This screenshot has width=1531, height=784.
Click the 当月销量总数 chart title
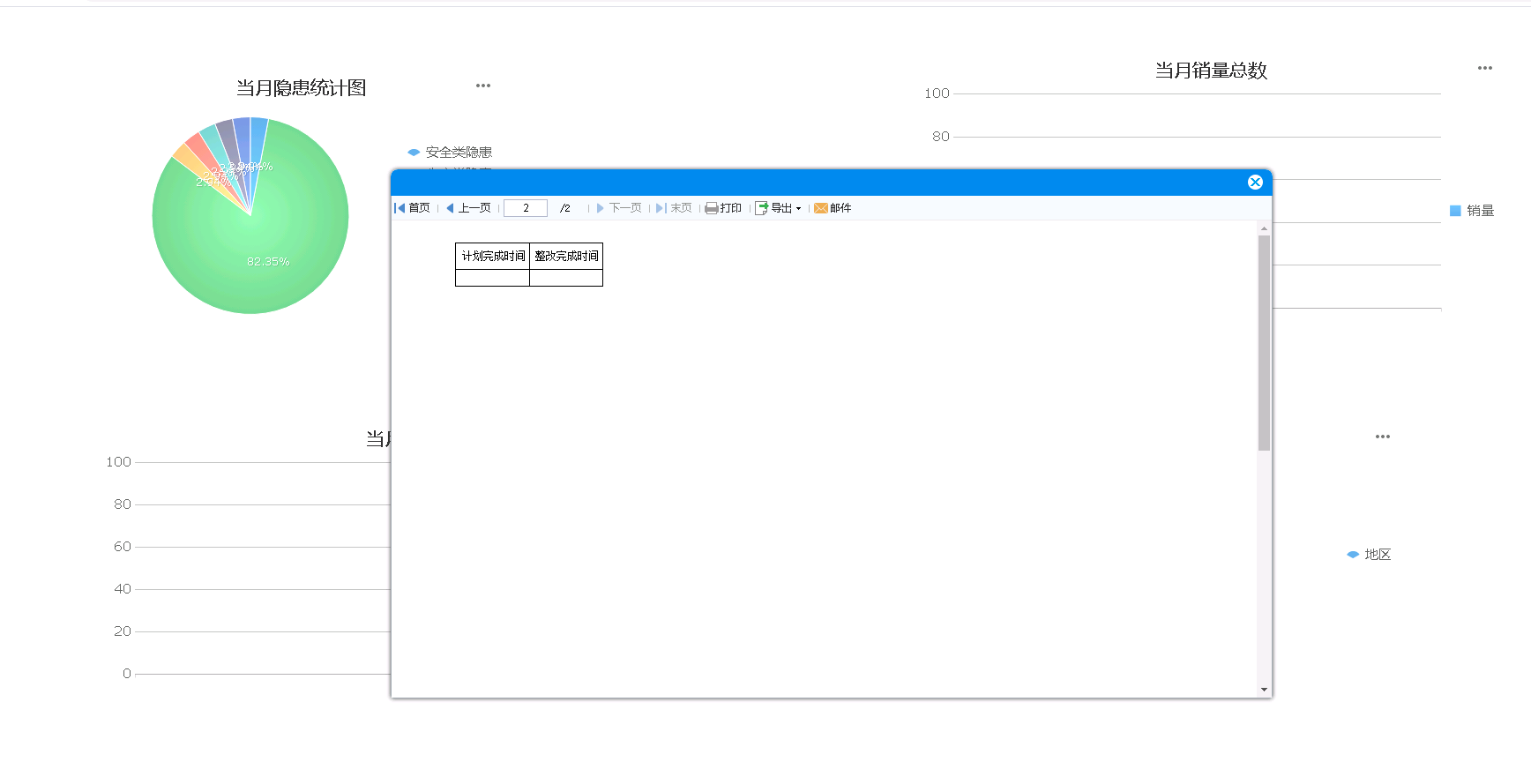pyautogui.click(x=1211, y=71)
